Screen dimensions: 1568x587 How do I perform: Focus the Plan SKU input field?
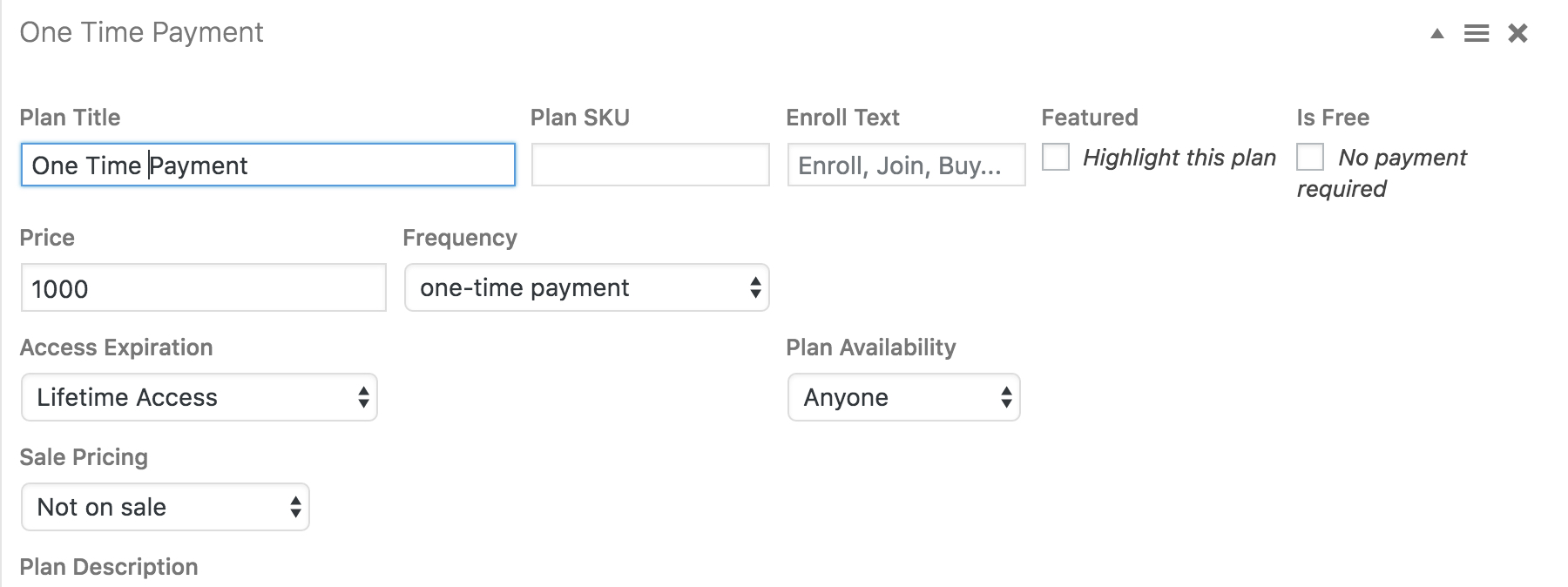click(651, 165)
